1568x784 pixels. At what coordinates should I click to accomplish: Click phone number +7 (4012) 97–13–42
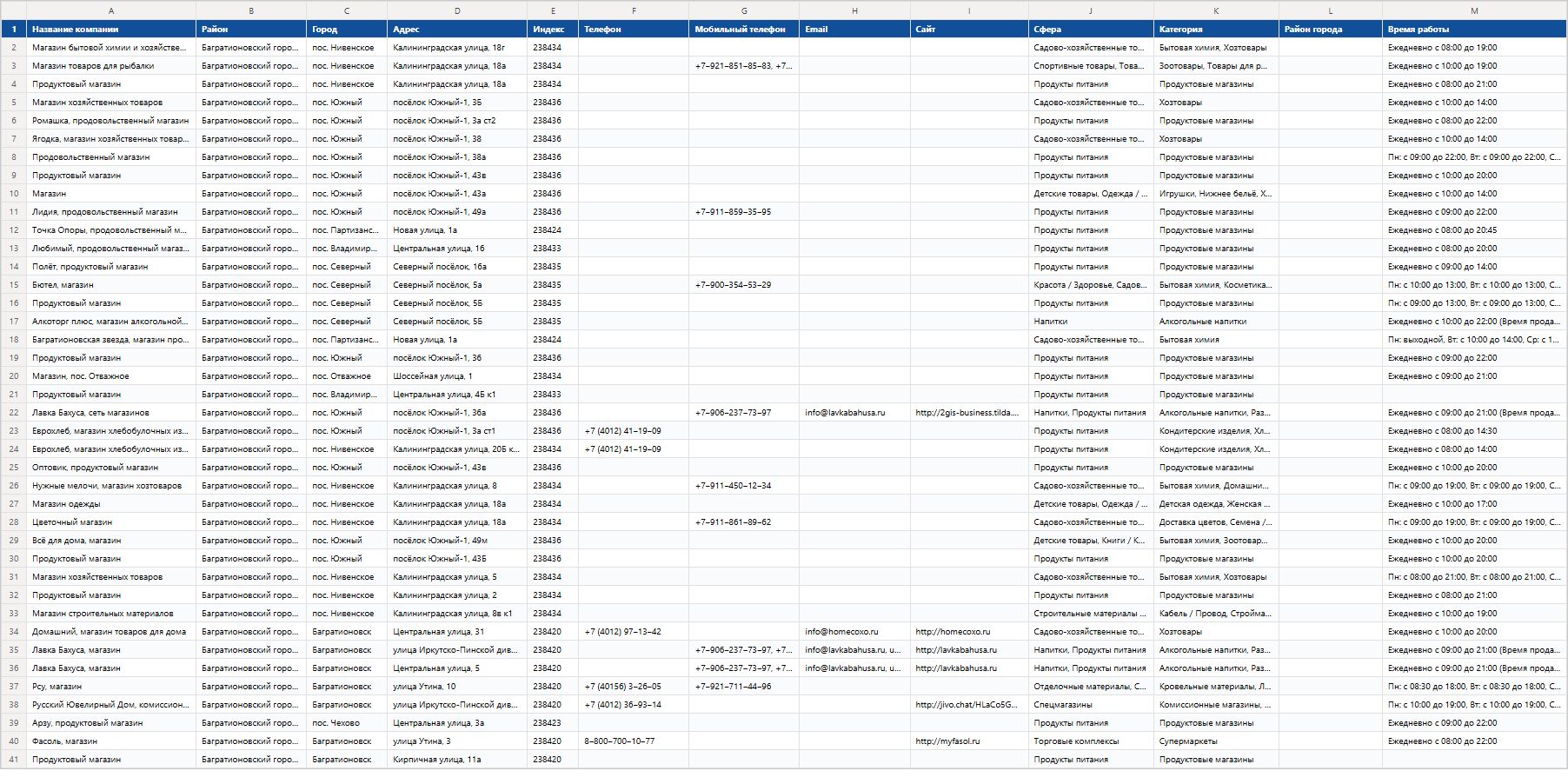634,632
